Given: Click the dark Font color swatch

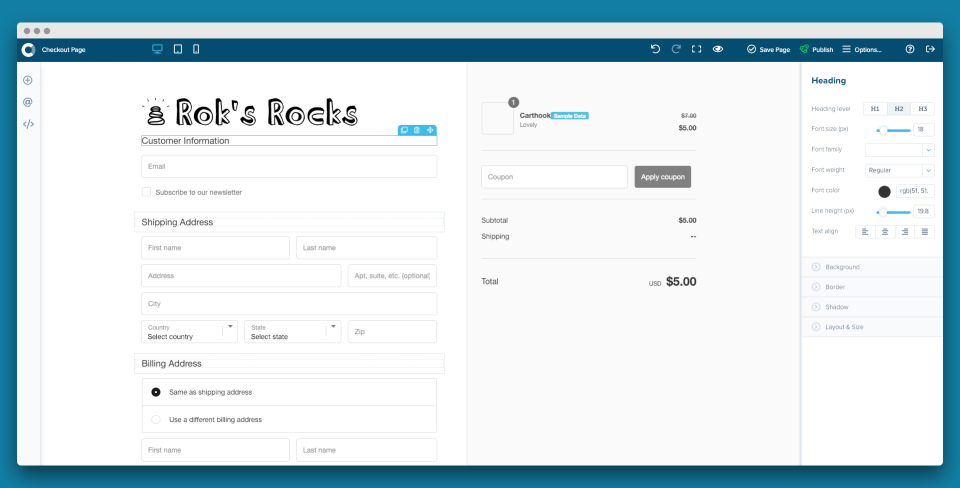Looking at the screenshot, I should click(x=884, y=192).
